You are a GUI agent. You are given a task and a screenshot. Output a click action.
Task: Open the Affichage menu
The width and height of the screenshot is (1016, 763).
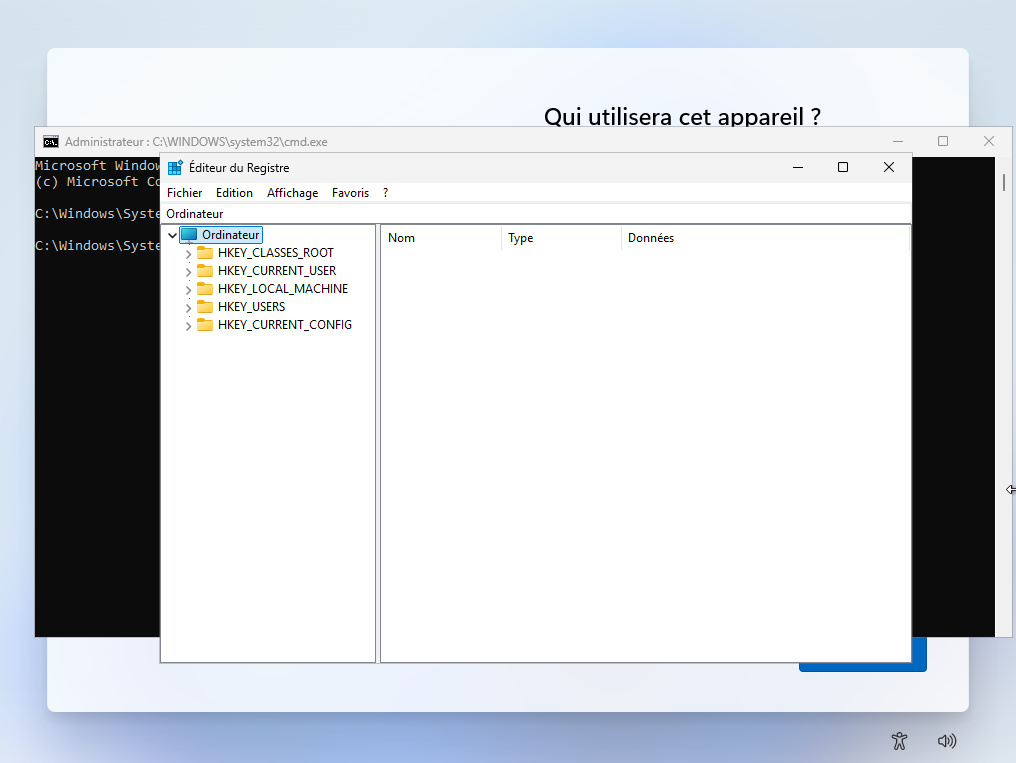click(292, 193)
